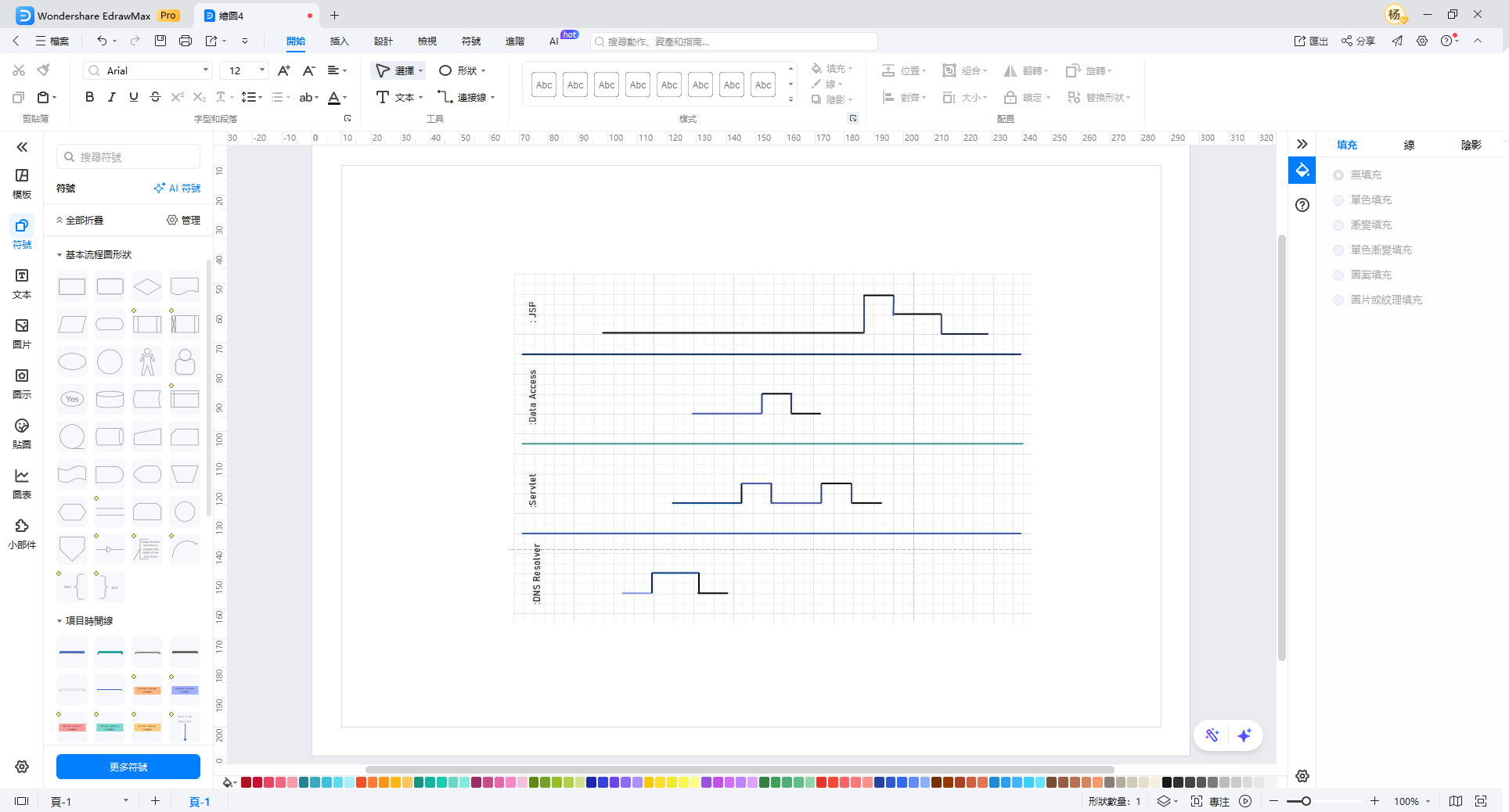1509x812 pixels.
Task: Select the 漸變填充 gradient fill option
Action: pyautogui.click(x=1338, y=225)
